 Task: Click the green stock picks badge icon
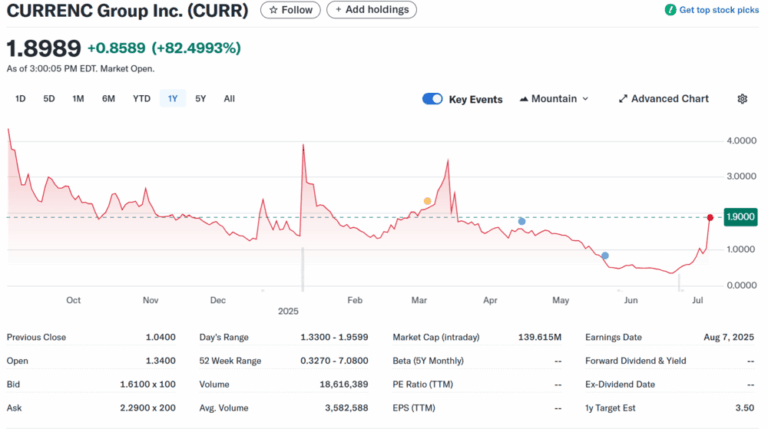[x=670, y=10]
